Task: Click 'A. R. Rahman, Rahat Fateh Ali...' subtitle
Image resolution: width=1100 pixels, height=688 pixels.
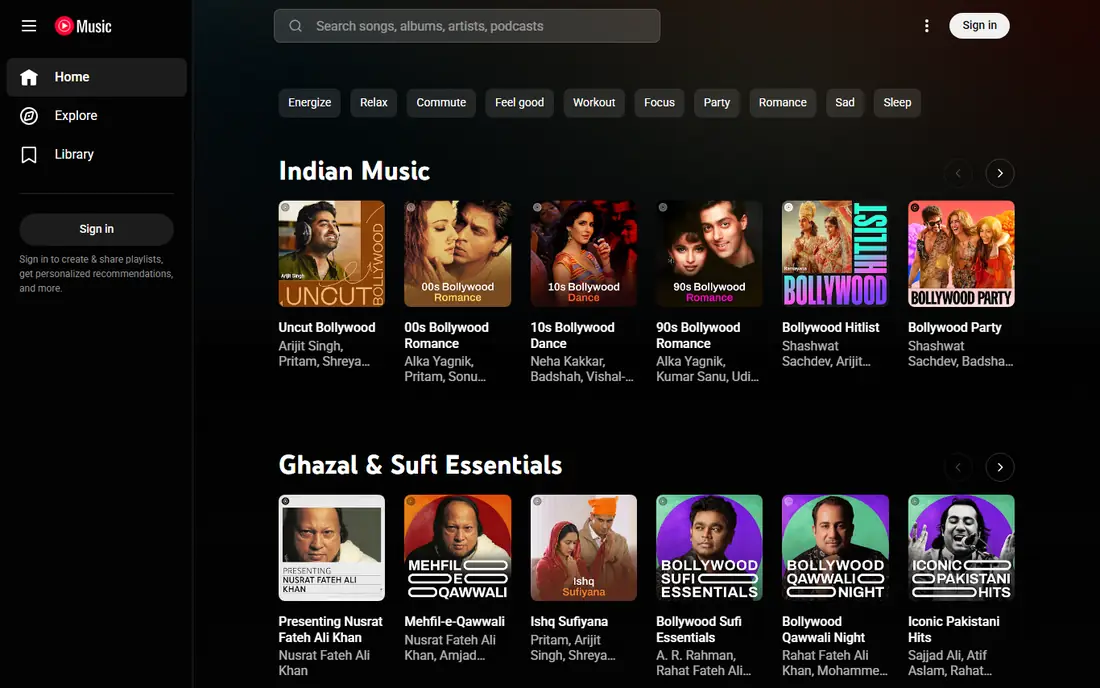Action: pos(704,663)
